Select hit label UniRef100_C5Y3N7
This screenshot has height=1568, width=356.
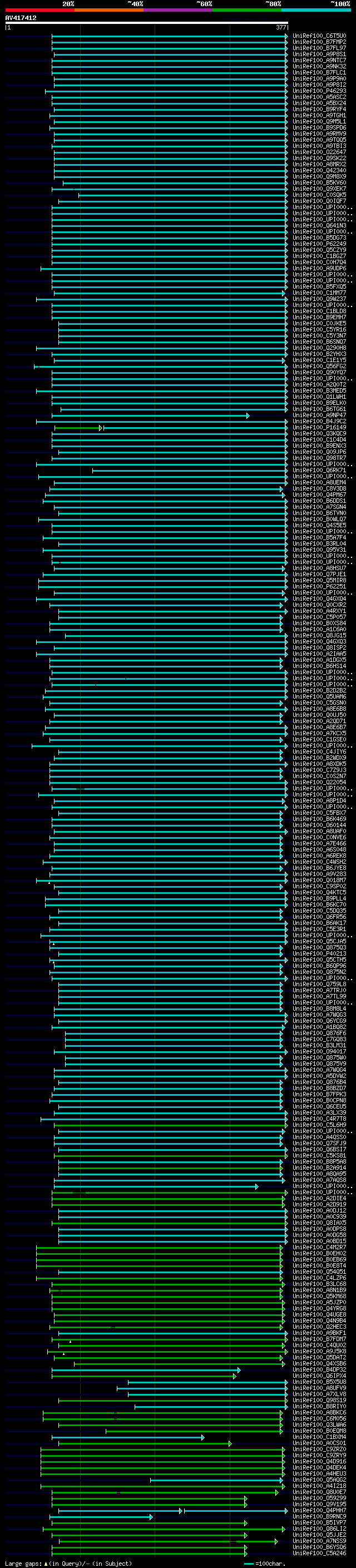pyautogui.click(x=319, y=336)
